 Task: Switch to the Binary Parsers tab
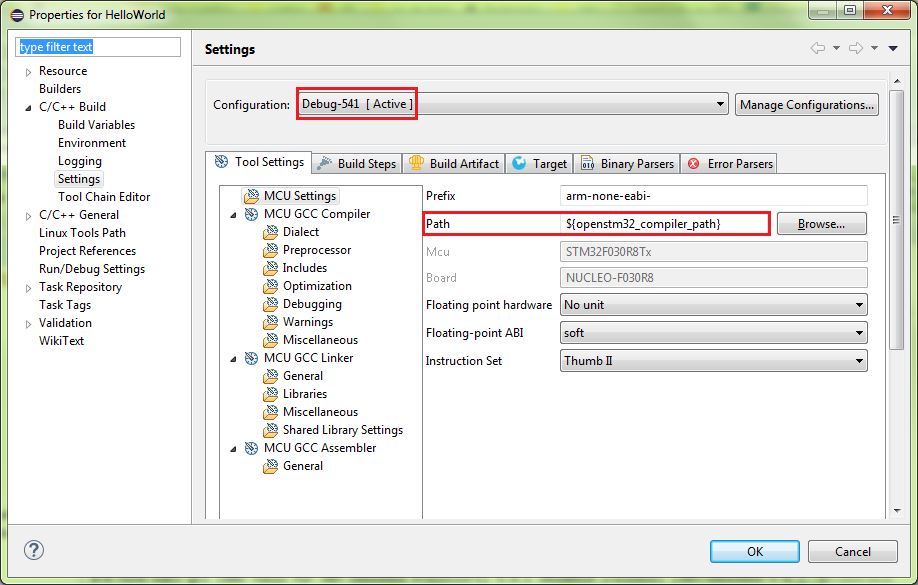pyautogui.click(x=626, y=163)
